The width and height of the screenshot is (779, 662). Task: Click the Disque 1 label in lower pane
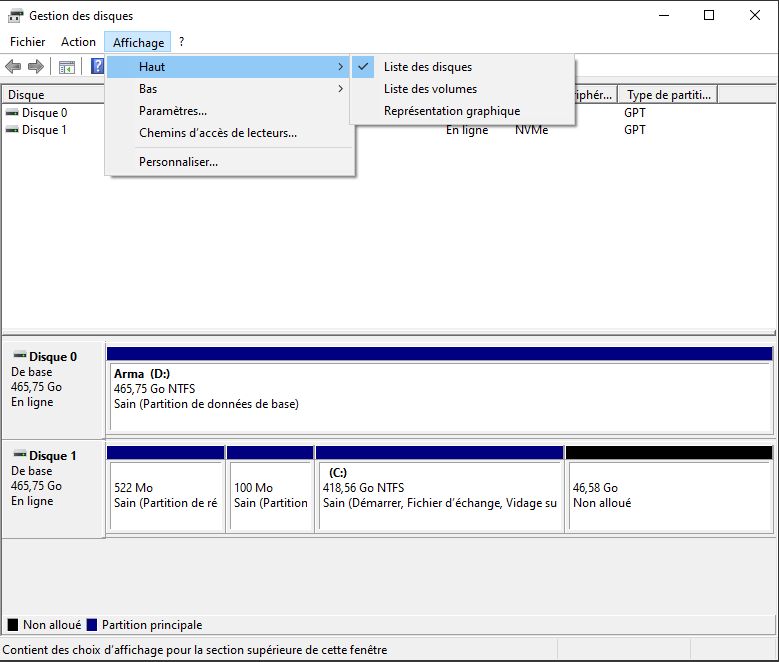tap(53, 455)
